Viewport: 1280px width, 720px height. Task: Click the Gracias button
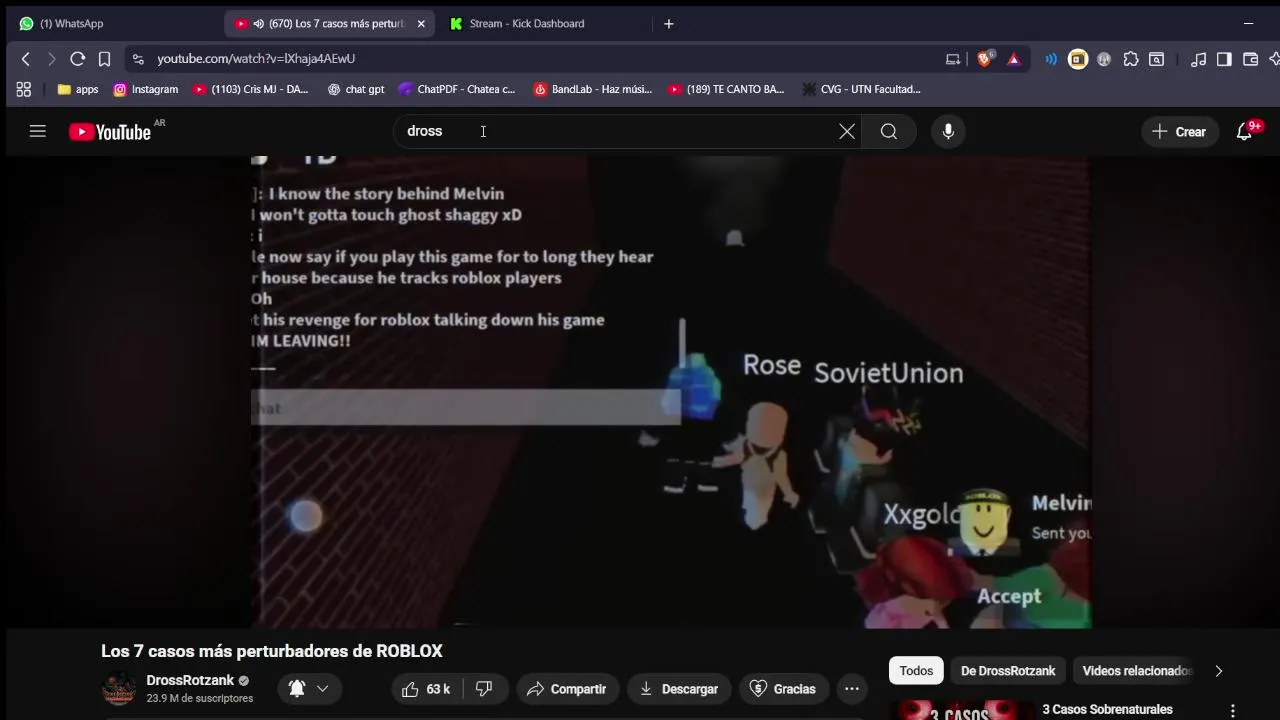[783, 689]
